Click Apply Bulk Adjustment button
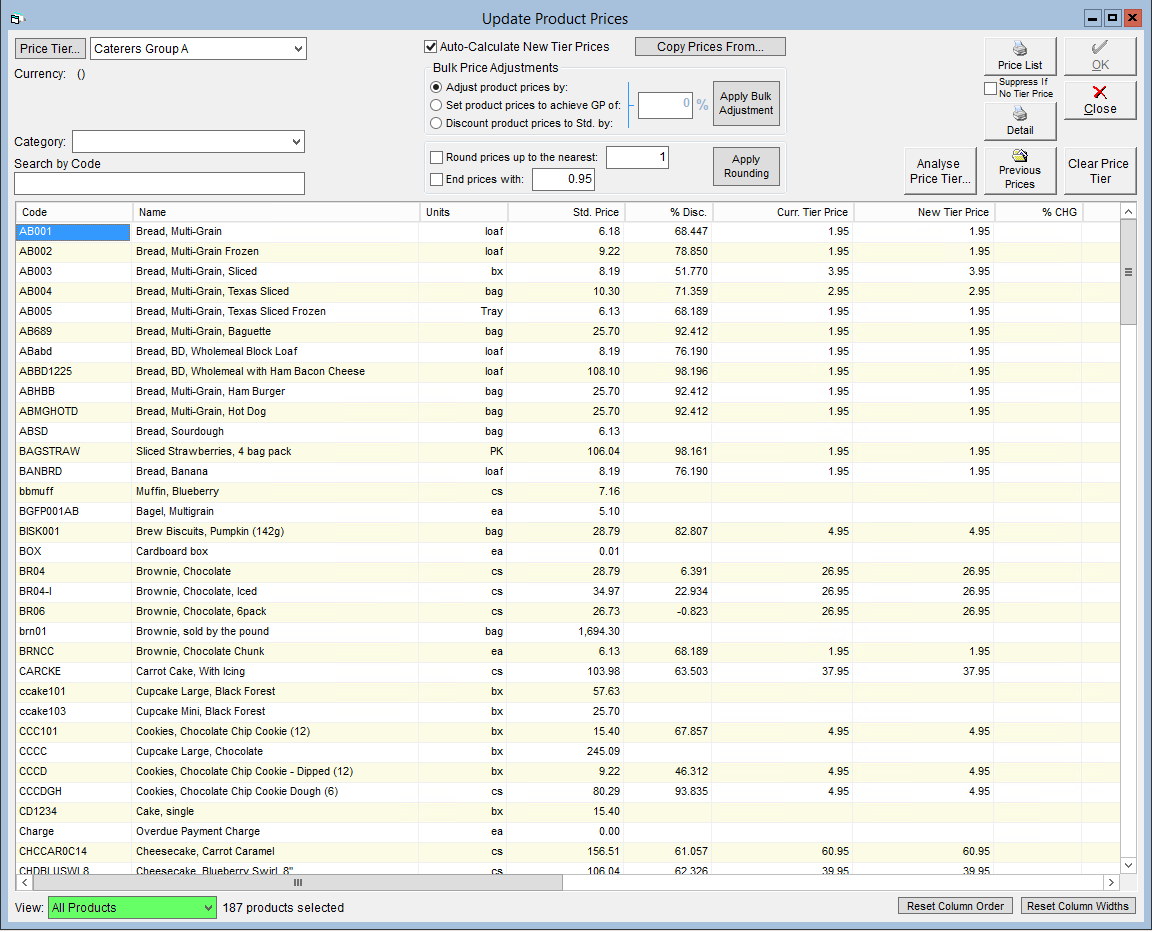Image resolution: width=1152 pixels, height=932 pixels. click(x=746, y=104)
